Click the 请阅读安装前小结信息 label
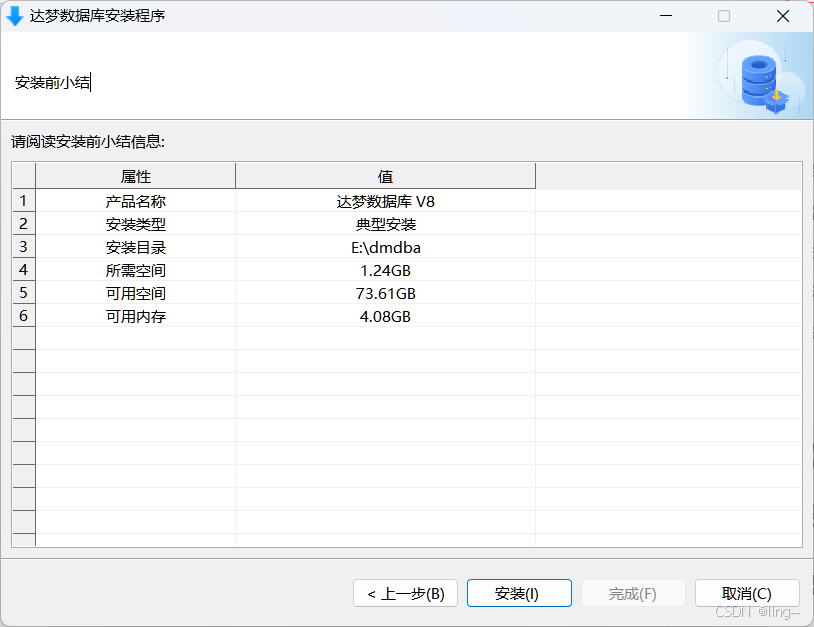Screen dimensions: 814x627 point(88,141)
